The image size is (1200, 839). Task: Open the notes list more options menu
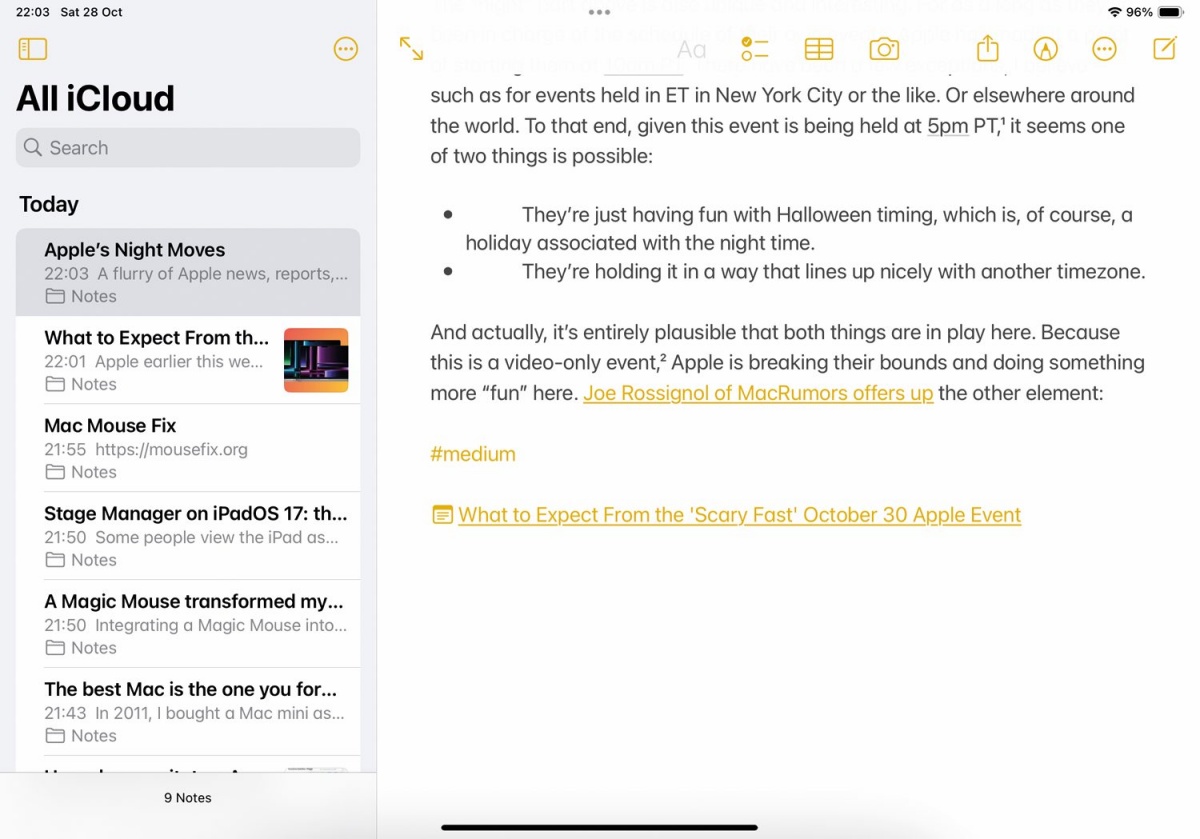pos(346,49)
